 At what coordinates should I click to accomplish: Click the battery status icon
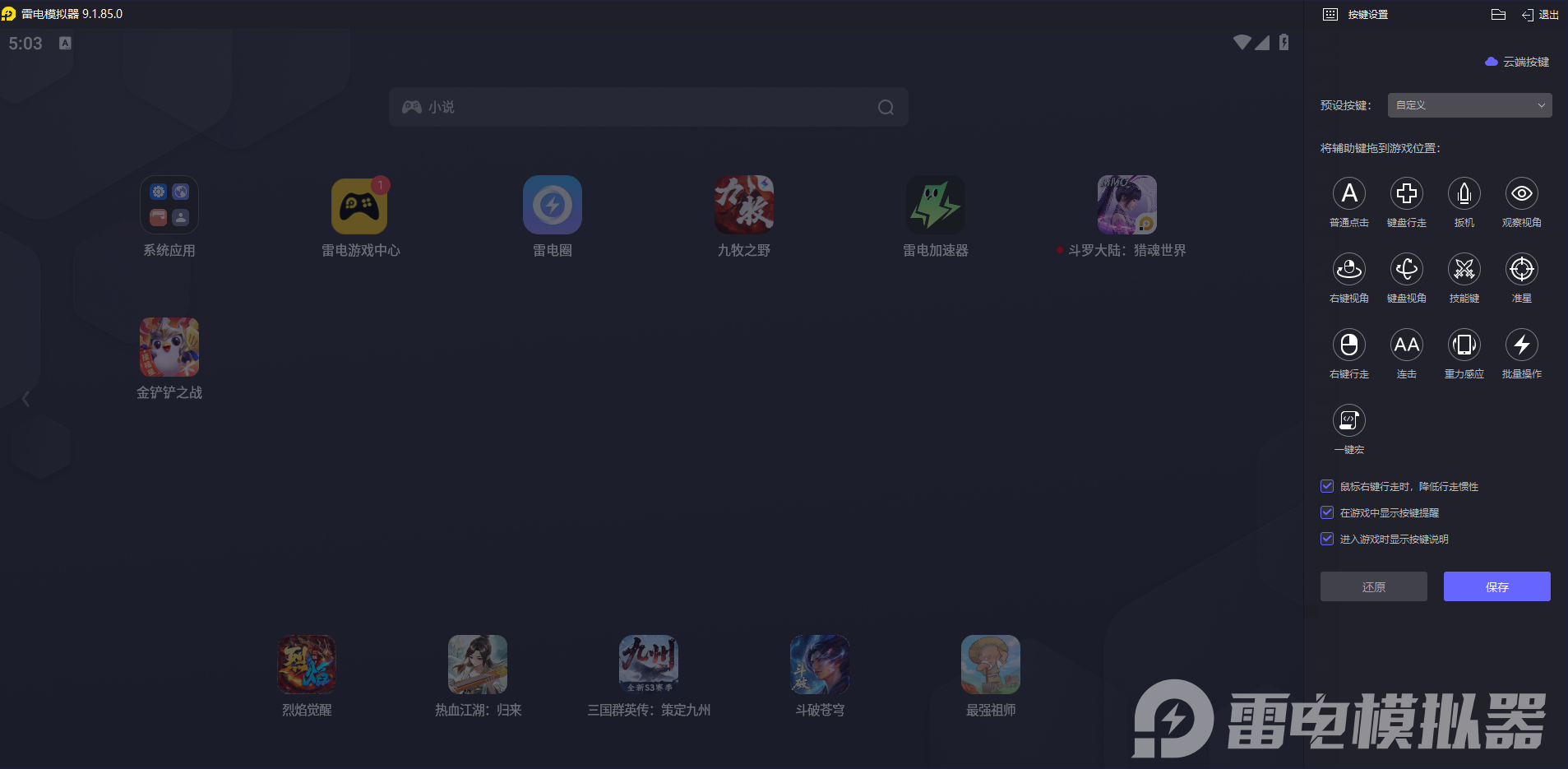[x=1284, y=42]
